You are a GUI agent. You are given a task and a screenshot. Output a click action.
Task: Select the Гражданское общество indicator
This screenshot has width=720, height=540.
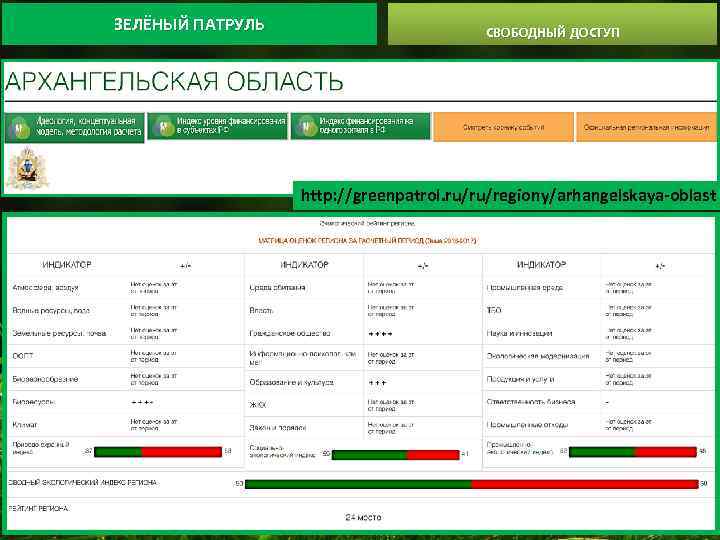(290, 333)
